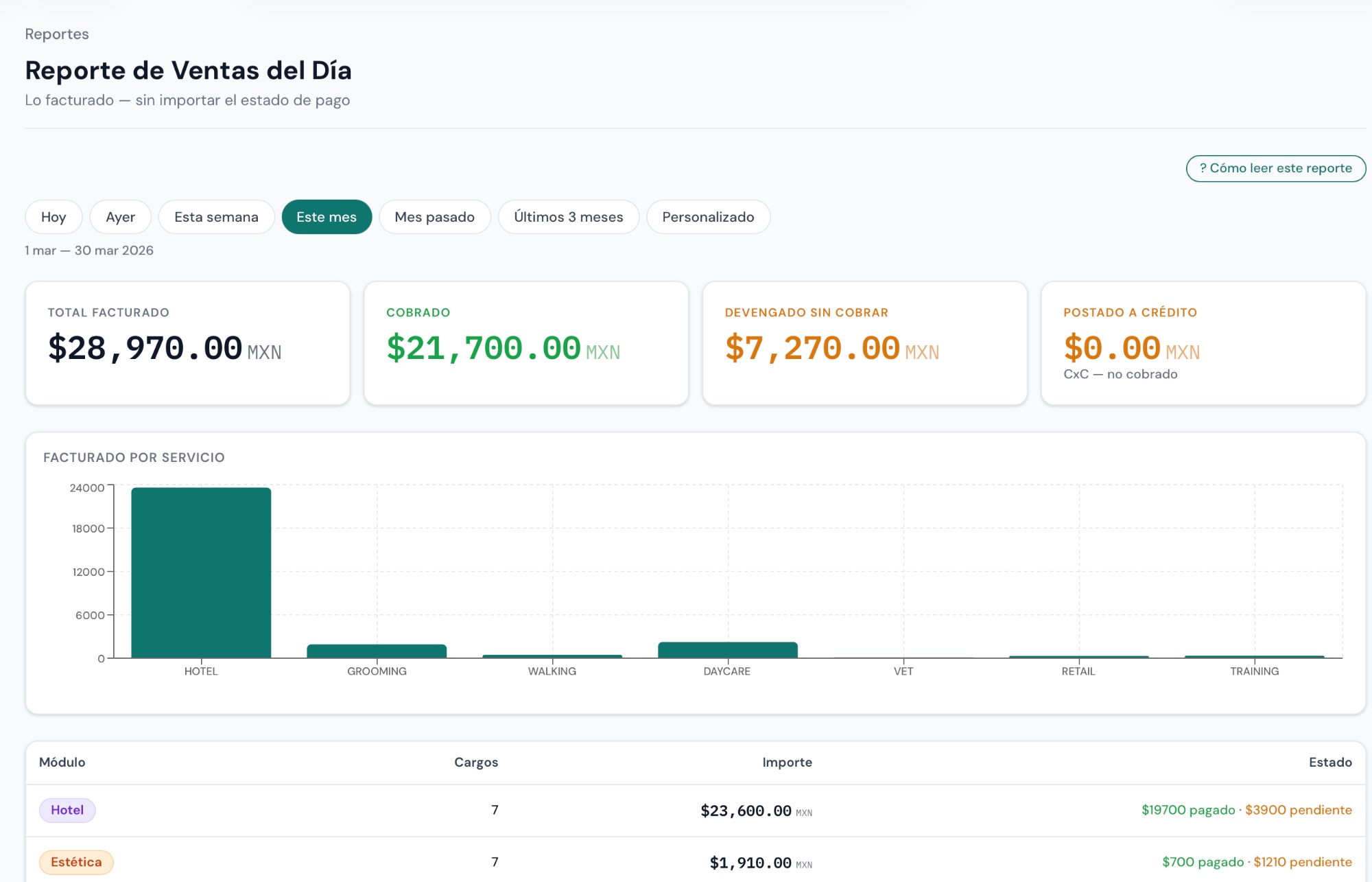Click the DAYCARE bar in chart
Screen dimensions: 1372x882
(727, 649)
